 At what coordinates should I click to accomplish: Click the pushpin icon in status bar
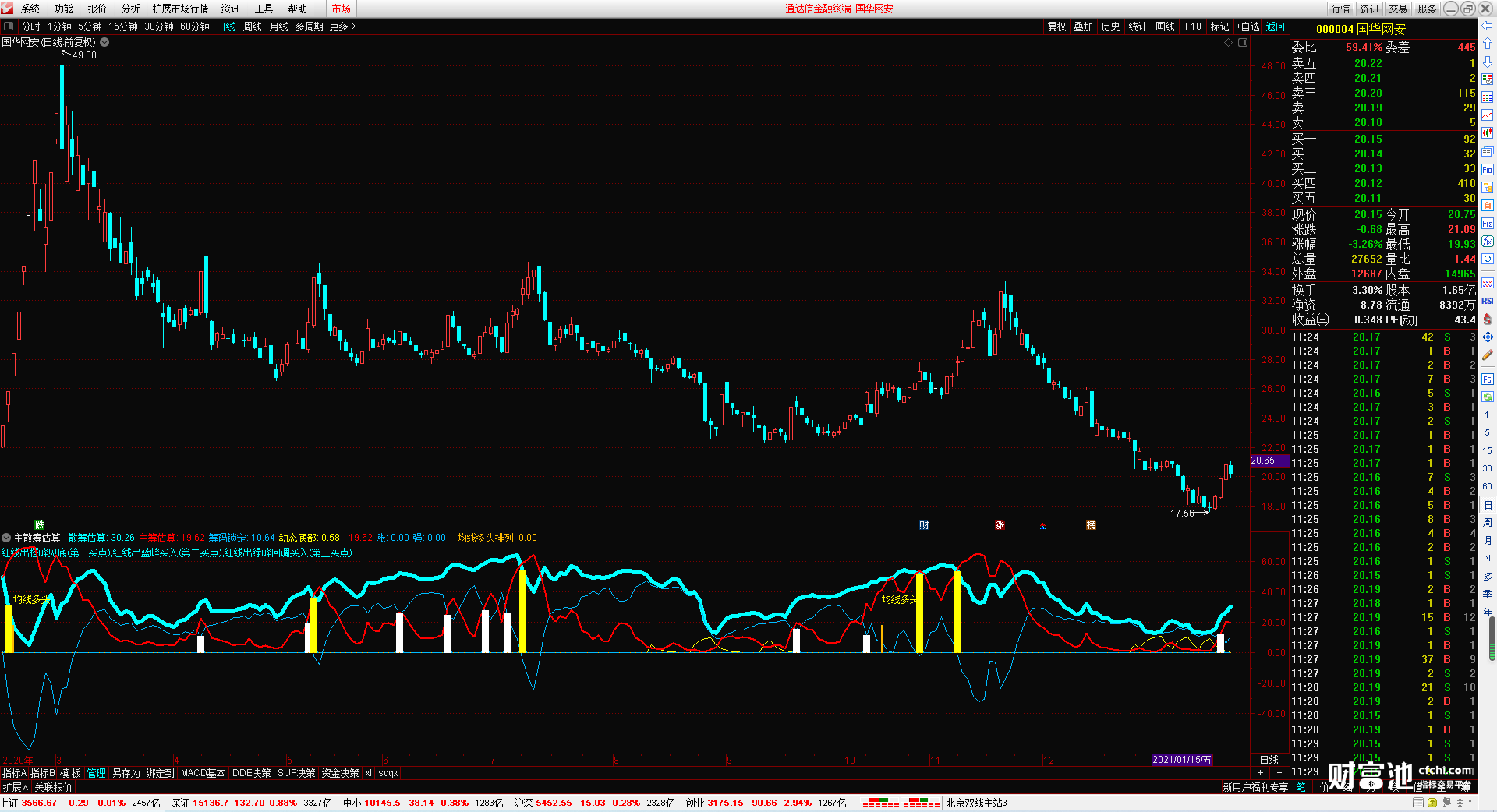[x=1446, y=803]
